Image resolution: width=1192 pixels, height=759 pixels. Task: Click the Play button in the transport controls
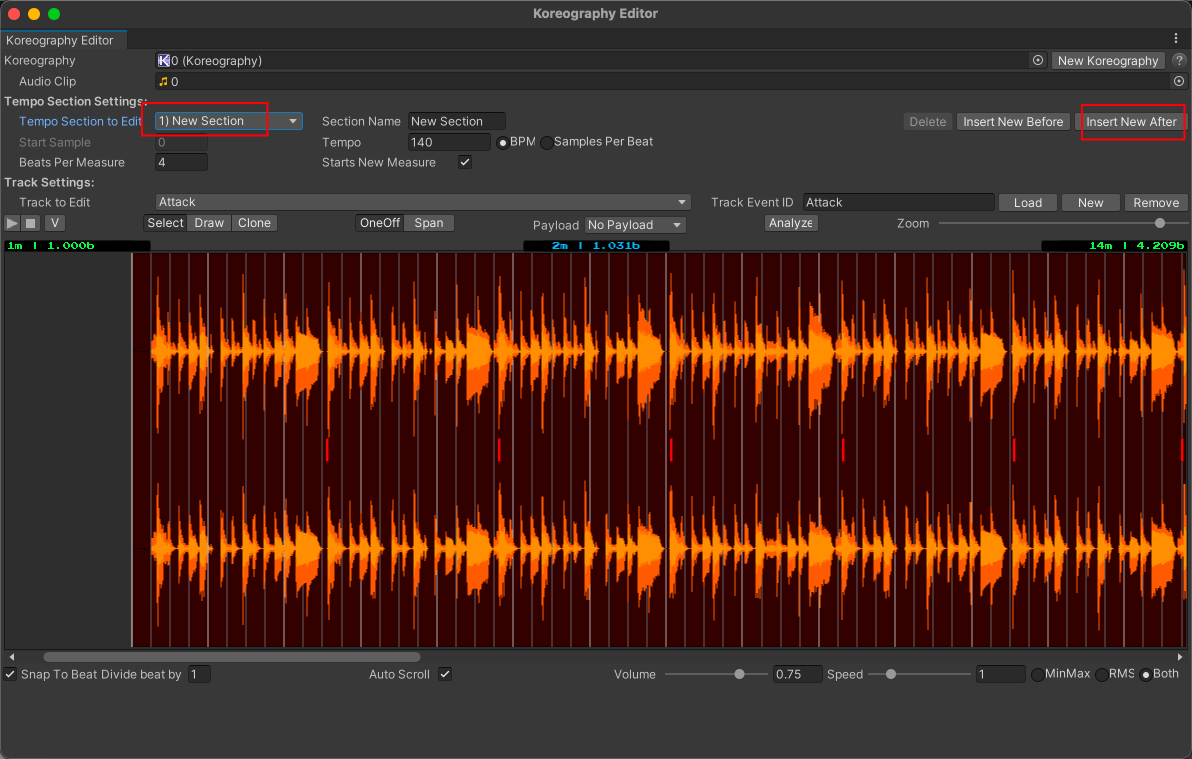(x=12, y=223)
